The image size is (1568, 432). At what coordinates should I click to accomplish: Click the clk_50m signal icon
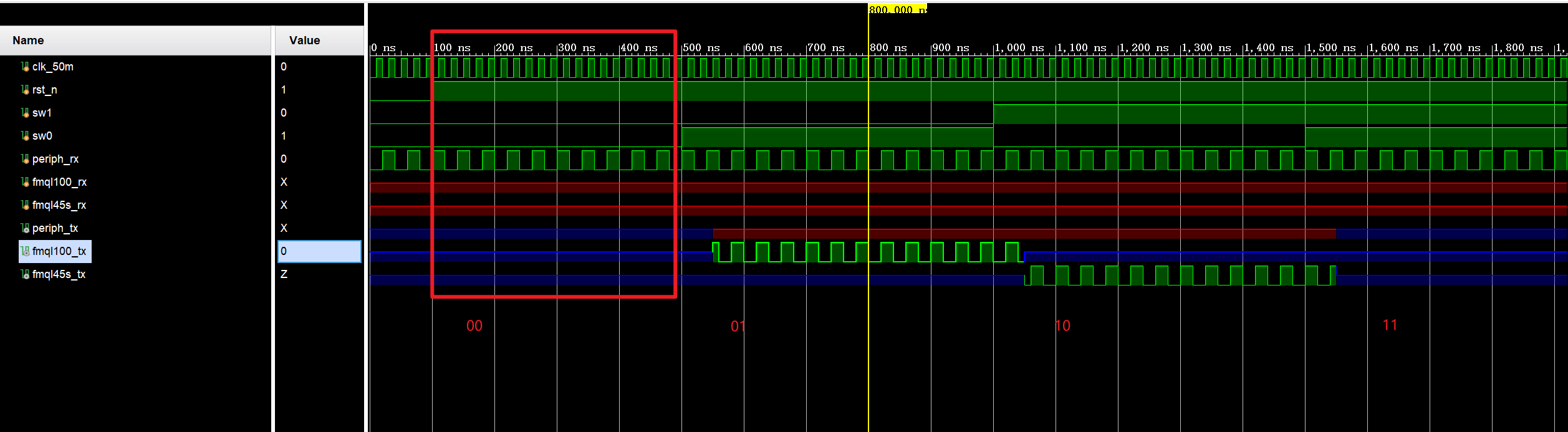25,67
